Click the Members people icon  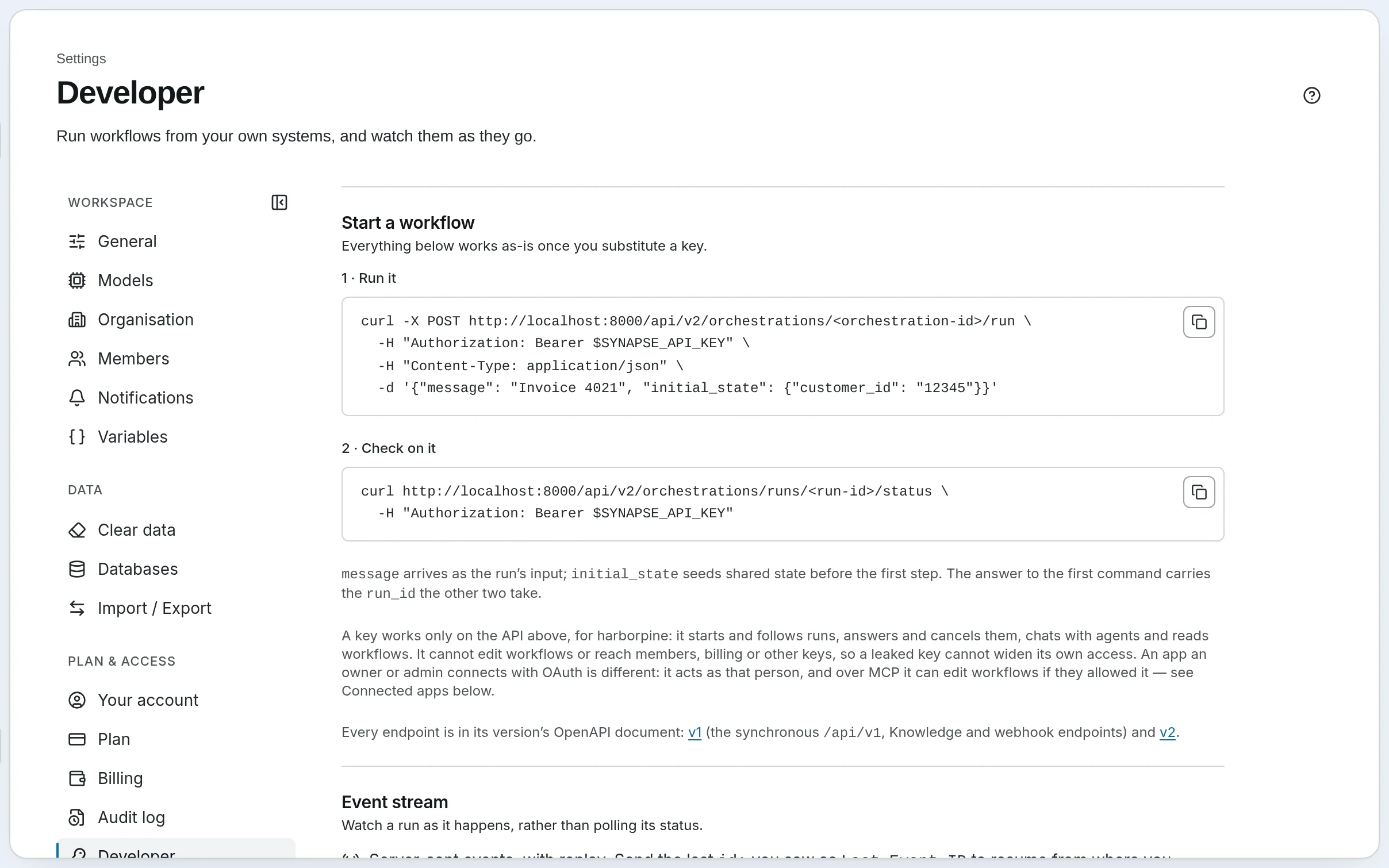[x=77, y=359]
